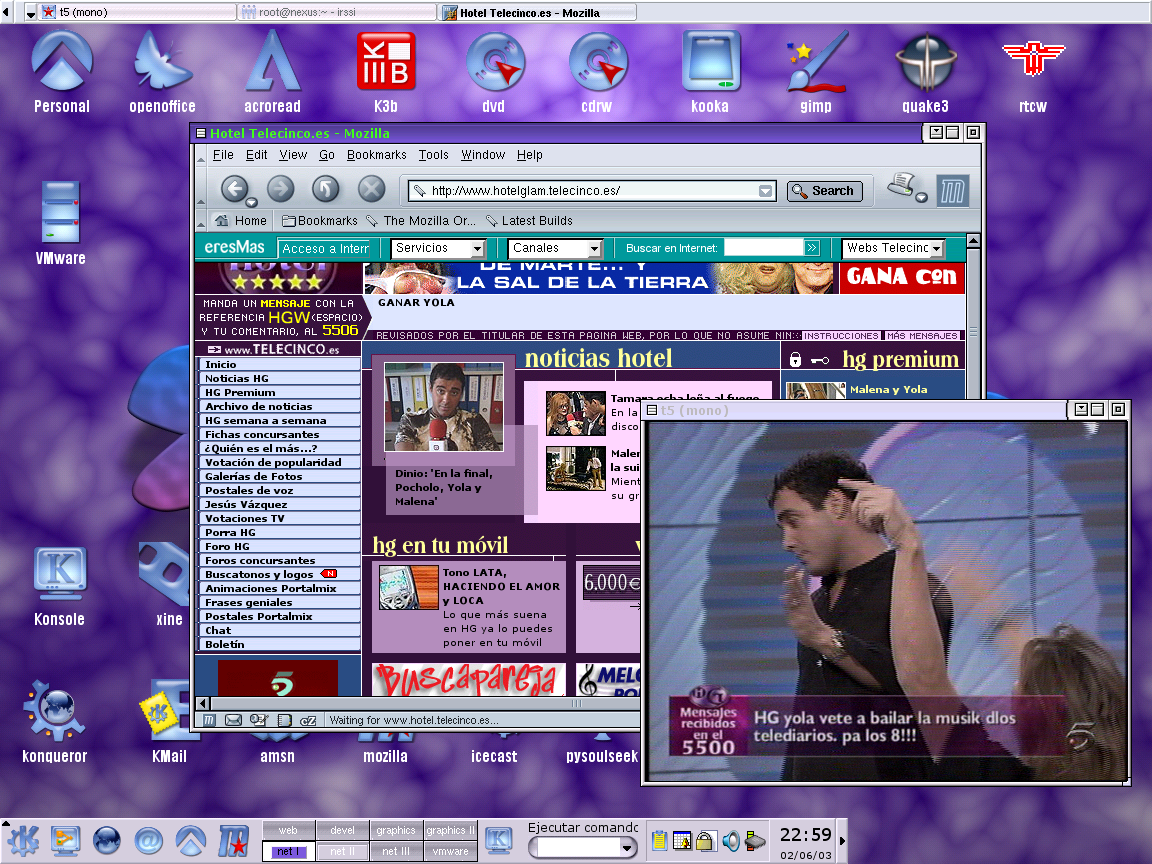
Task: Switch to the devel virtual desktop
Action: pyautogui.click(x=342, y=830)
